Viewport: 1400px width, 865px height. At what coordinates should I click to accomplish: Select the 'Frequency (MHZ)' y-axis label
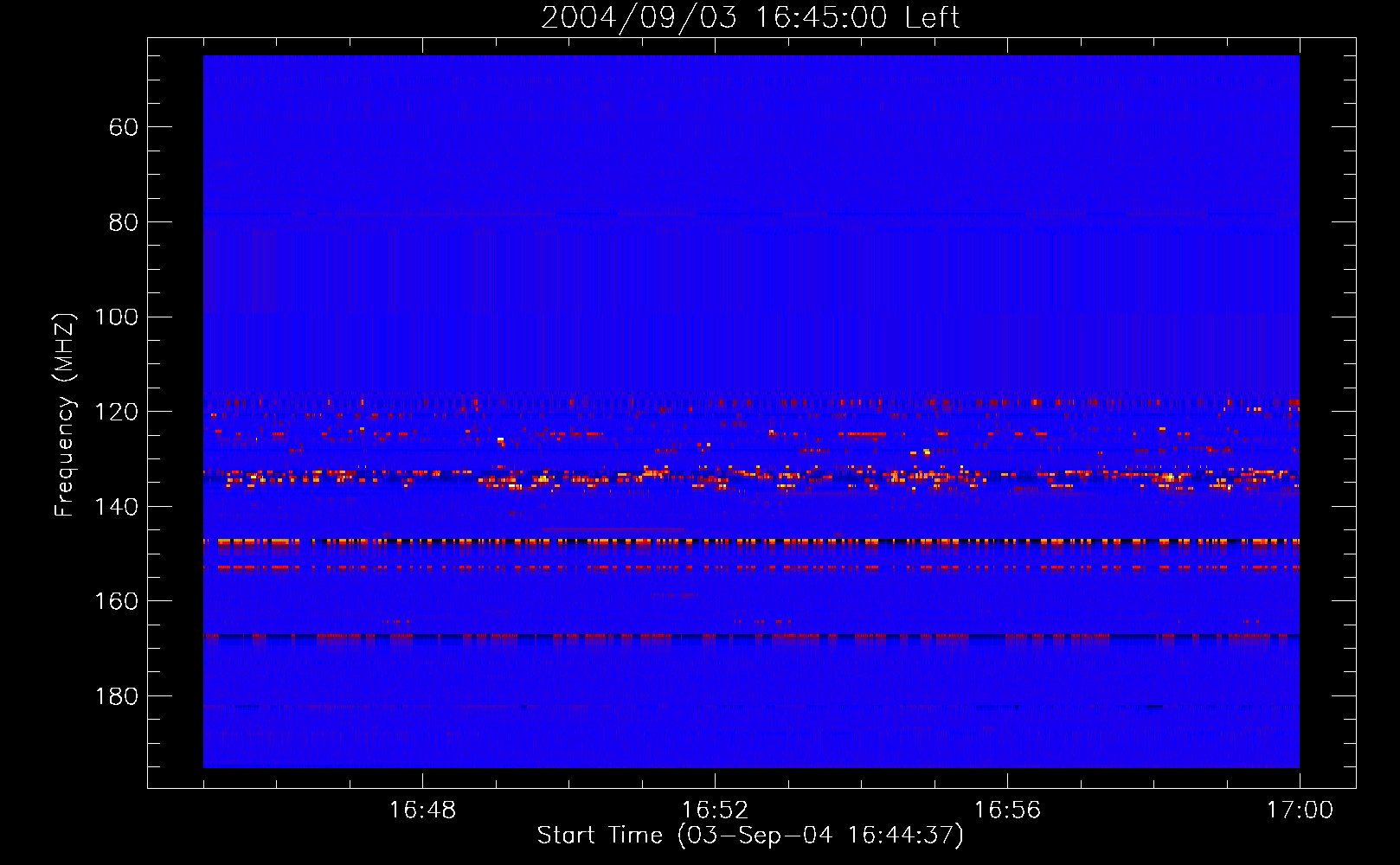(x=65, y=414)
